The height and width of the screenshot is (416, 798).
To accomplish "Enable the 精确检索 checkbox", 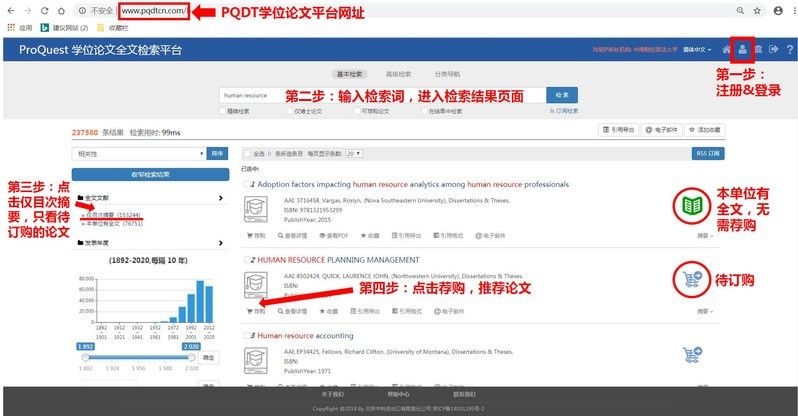I will (x=222, y=110).
